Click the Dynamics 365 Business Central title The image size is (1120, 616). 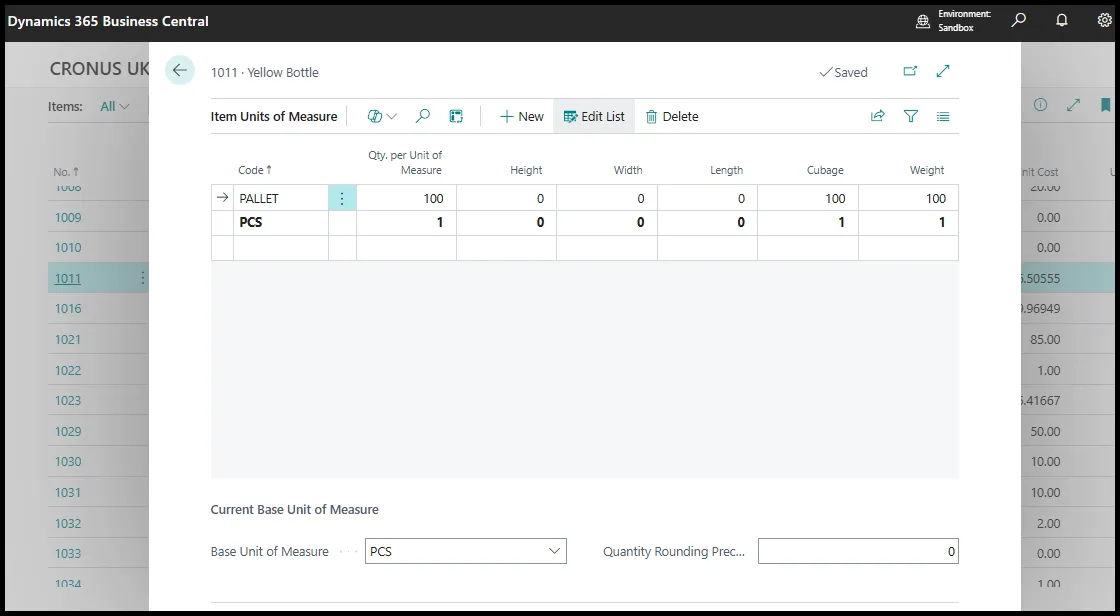108,21
